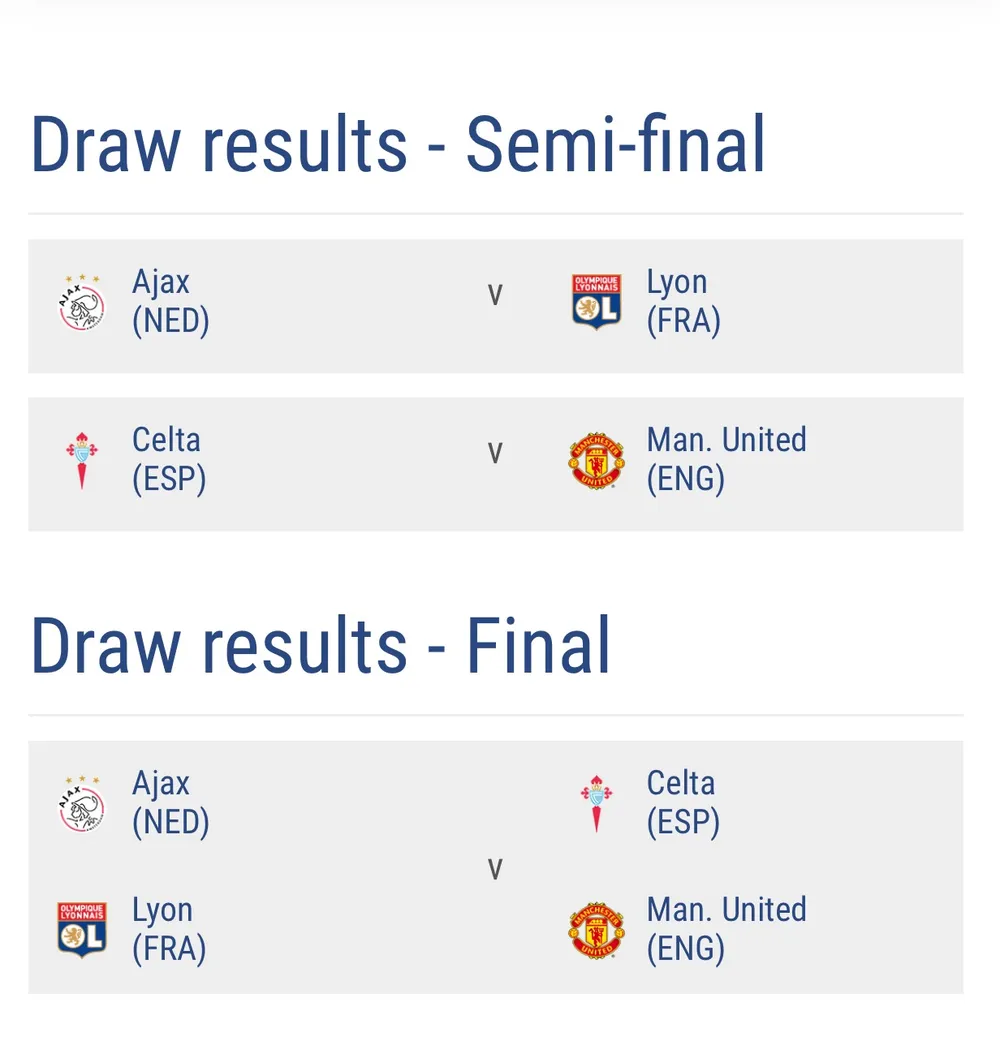Click the Manchester United crest in the Final draw
Image resolution: width=1000 pixels, height=1054 pixels.
click(x=597, y=929)
